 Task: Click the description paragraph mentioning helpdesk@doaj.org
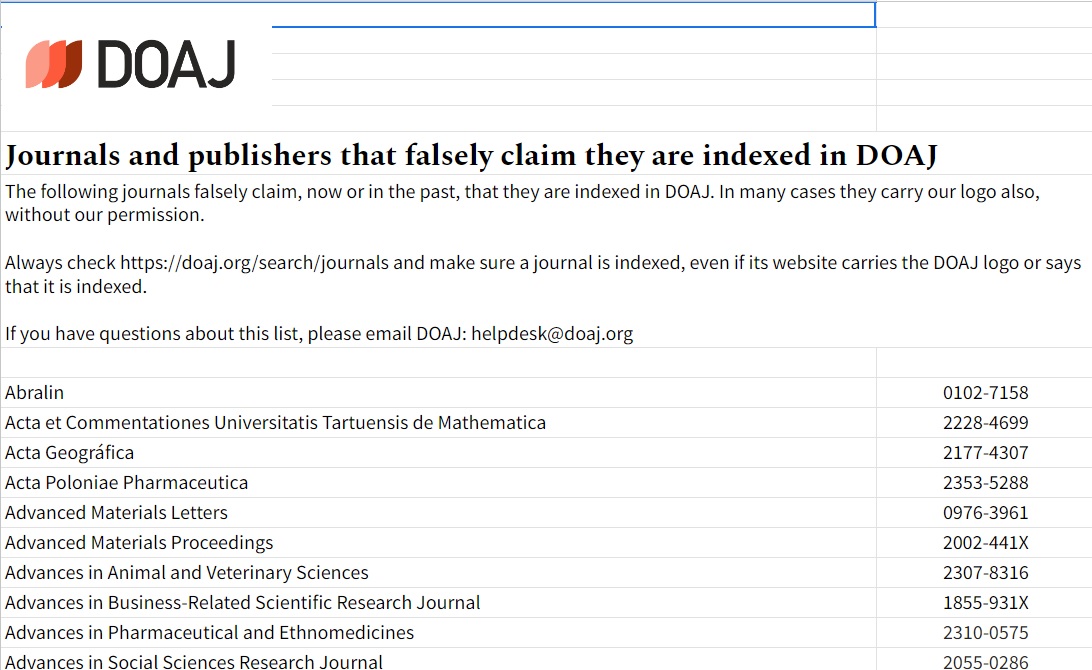[540, 262]
